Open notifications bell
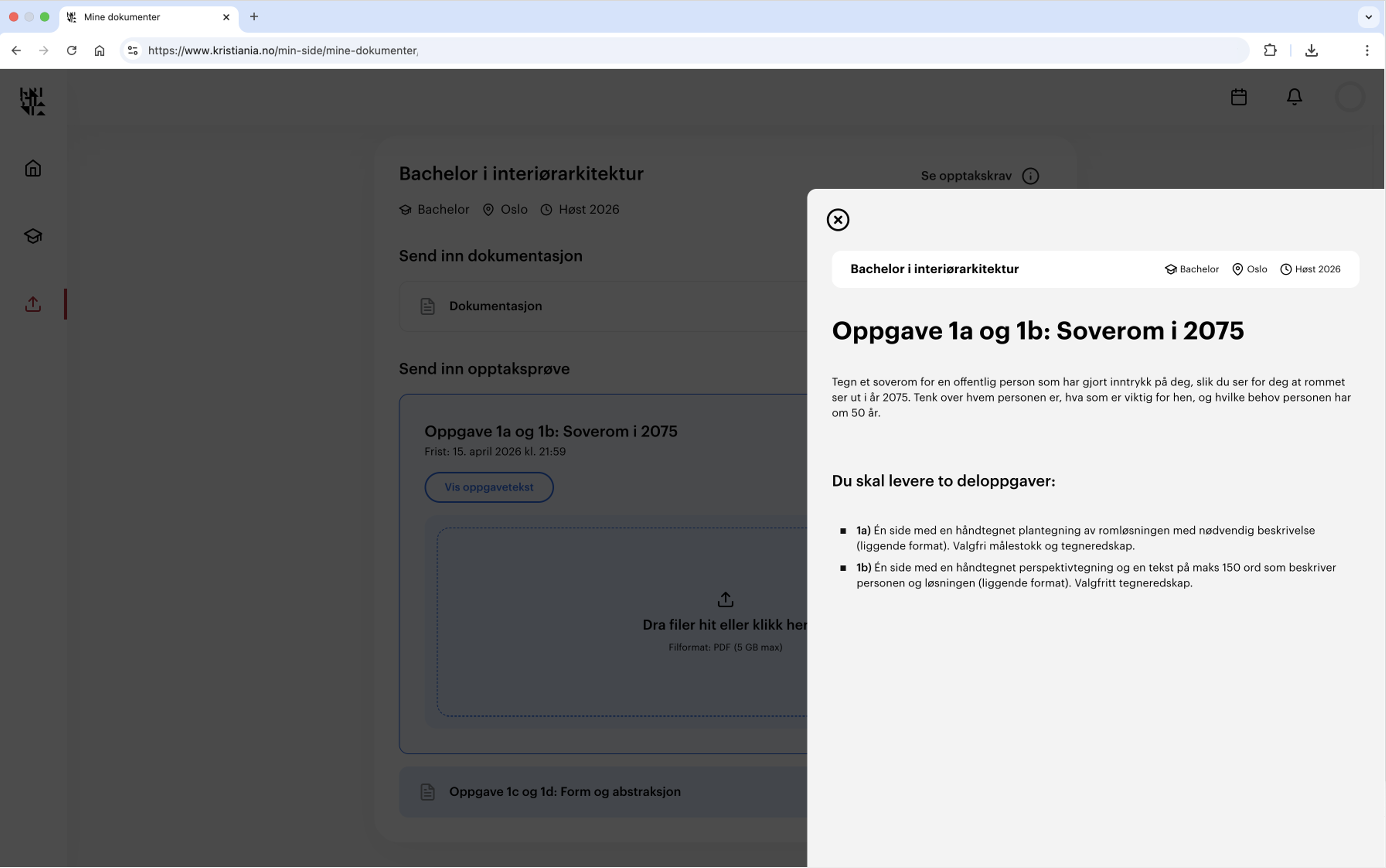This screenshot has height=868, width=1386. pyautogui.click(x=1294, y=97)
